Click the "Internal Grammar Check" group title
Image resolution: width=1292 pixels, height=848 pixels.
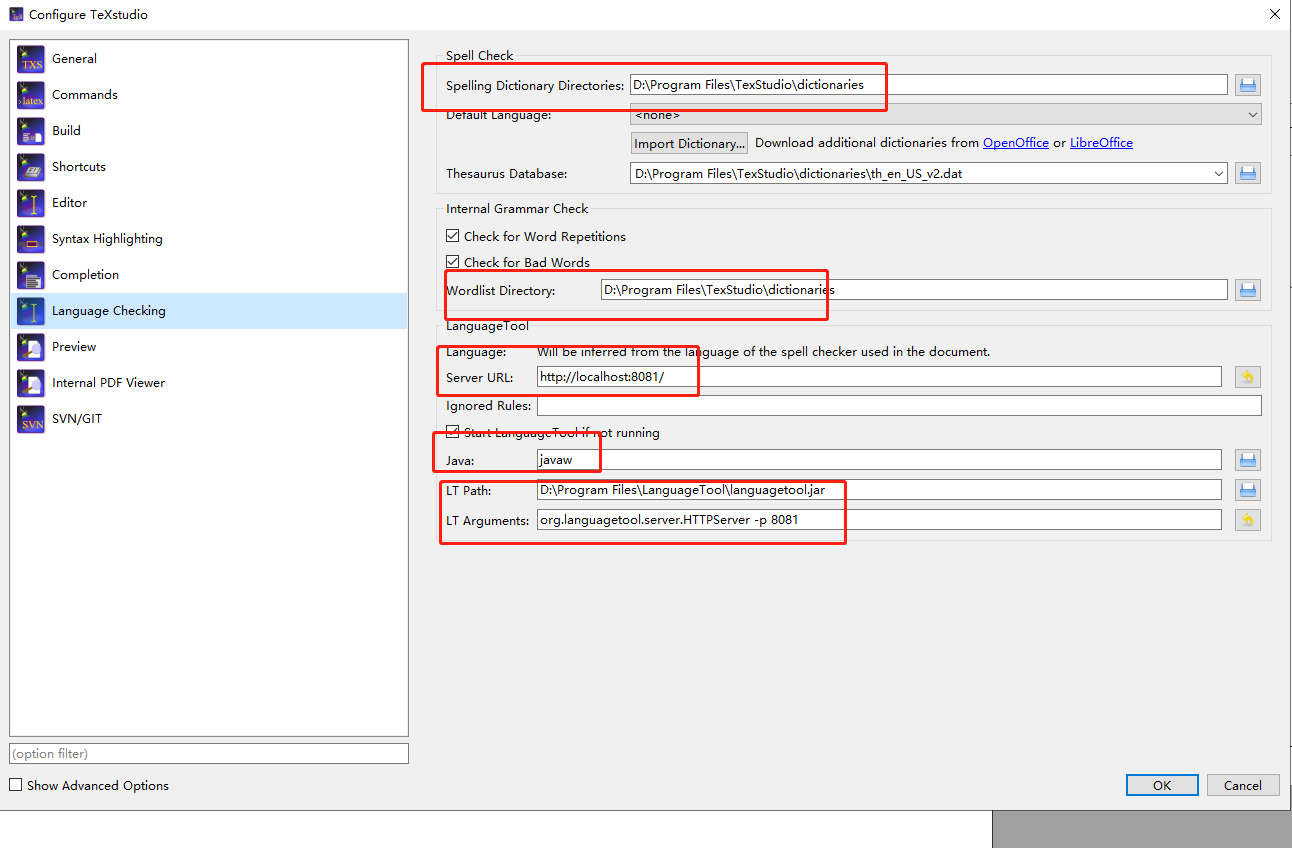[517, 209]
